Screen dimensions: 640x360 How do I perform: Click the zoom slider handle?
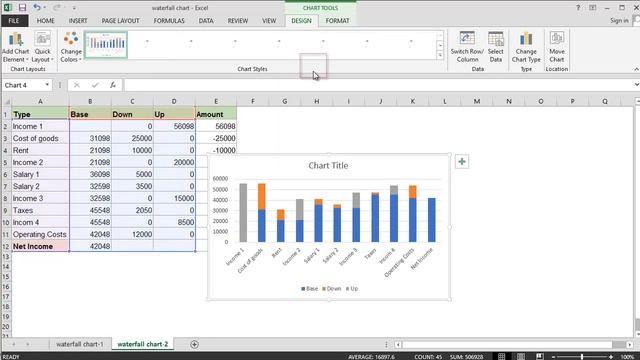[582, 357]
